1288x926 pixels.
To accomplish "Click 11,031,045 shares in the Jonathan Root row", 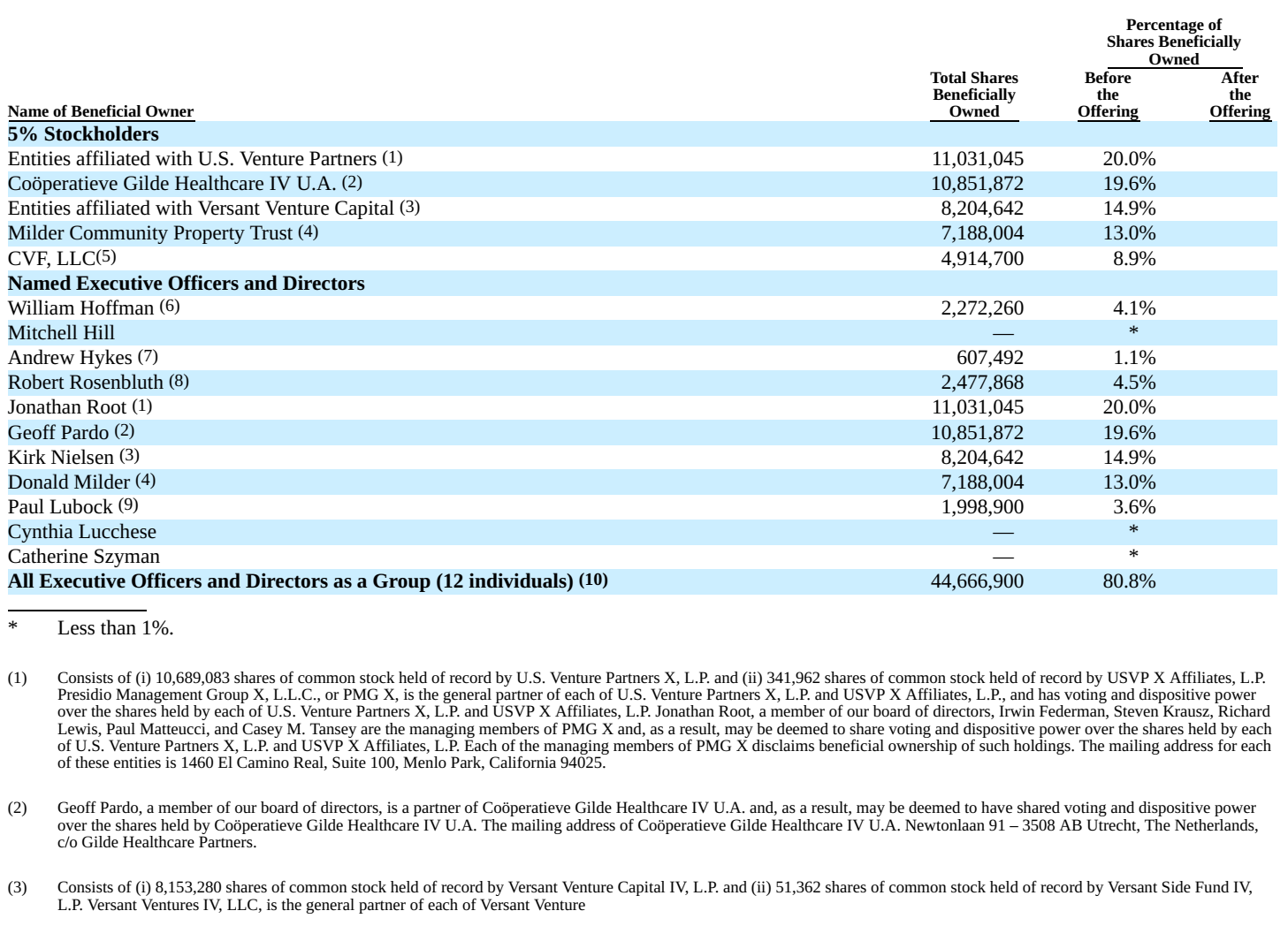I will pos(978,407).
